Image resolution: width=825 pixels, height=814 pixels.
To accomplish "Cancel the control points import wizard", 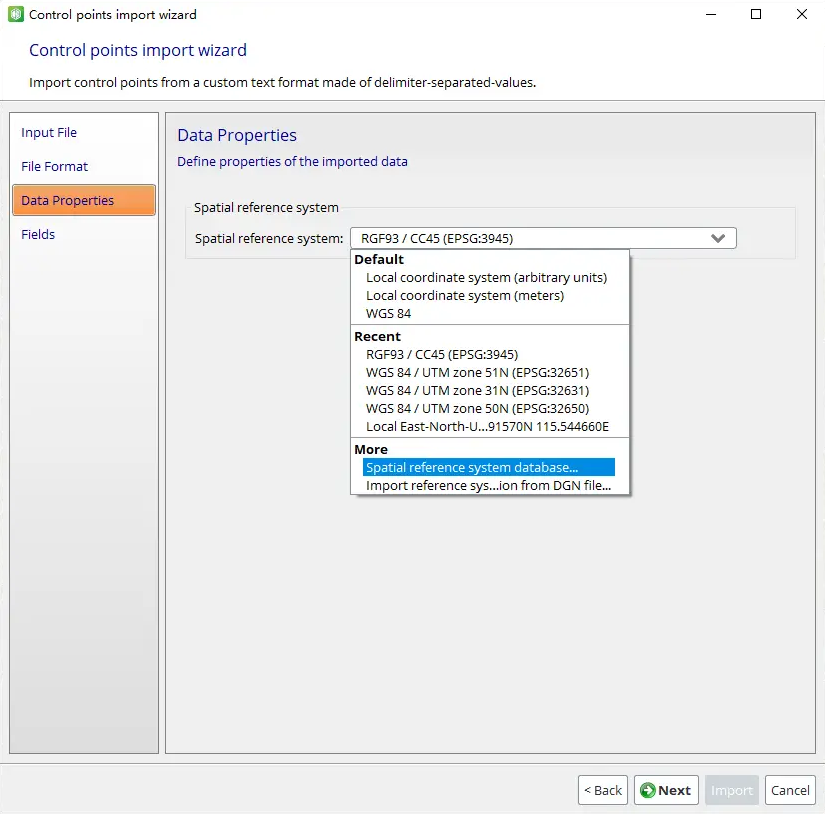I will click(x=790, y=790).
